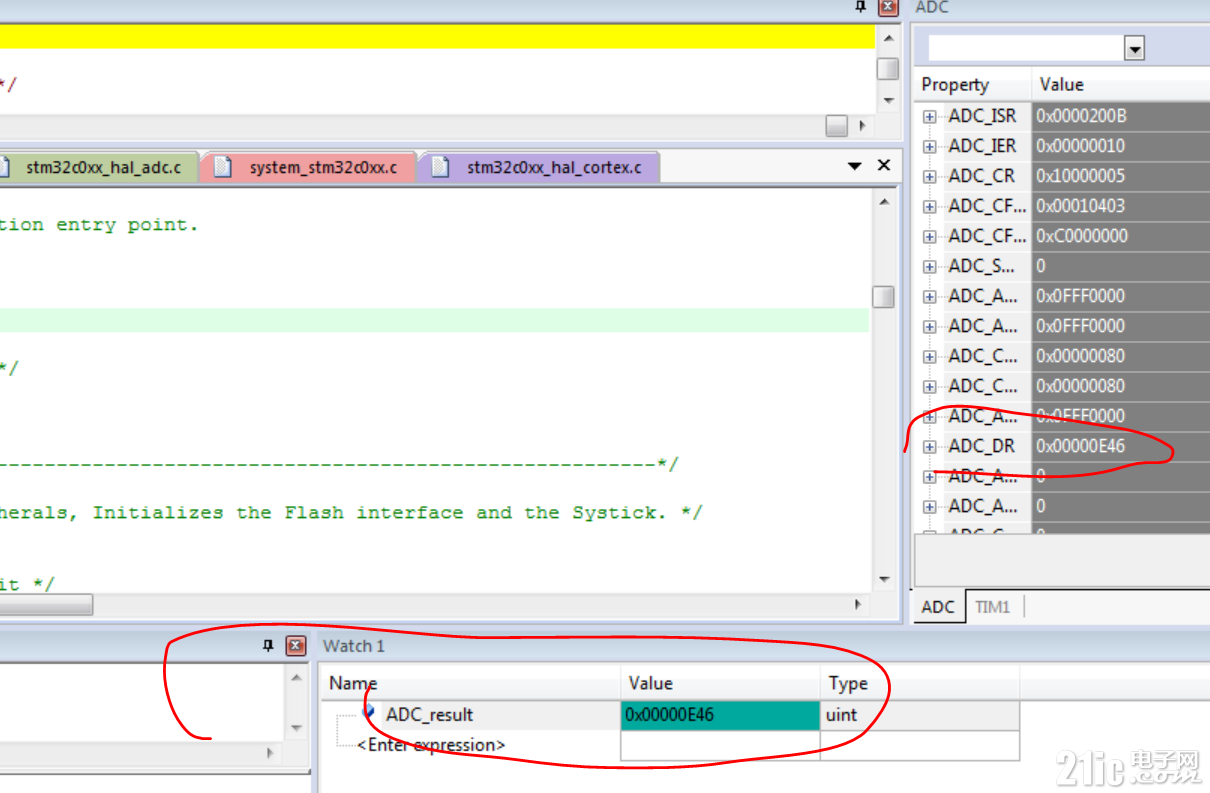Click bottom-left panel horizontal scroll right arrow
Screen dimensions: 1210x793
point(269,753)
